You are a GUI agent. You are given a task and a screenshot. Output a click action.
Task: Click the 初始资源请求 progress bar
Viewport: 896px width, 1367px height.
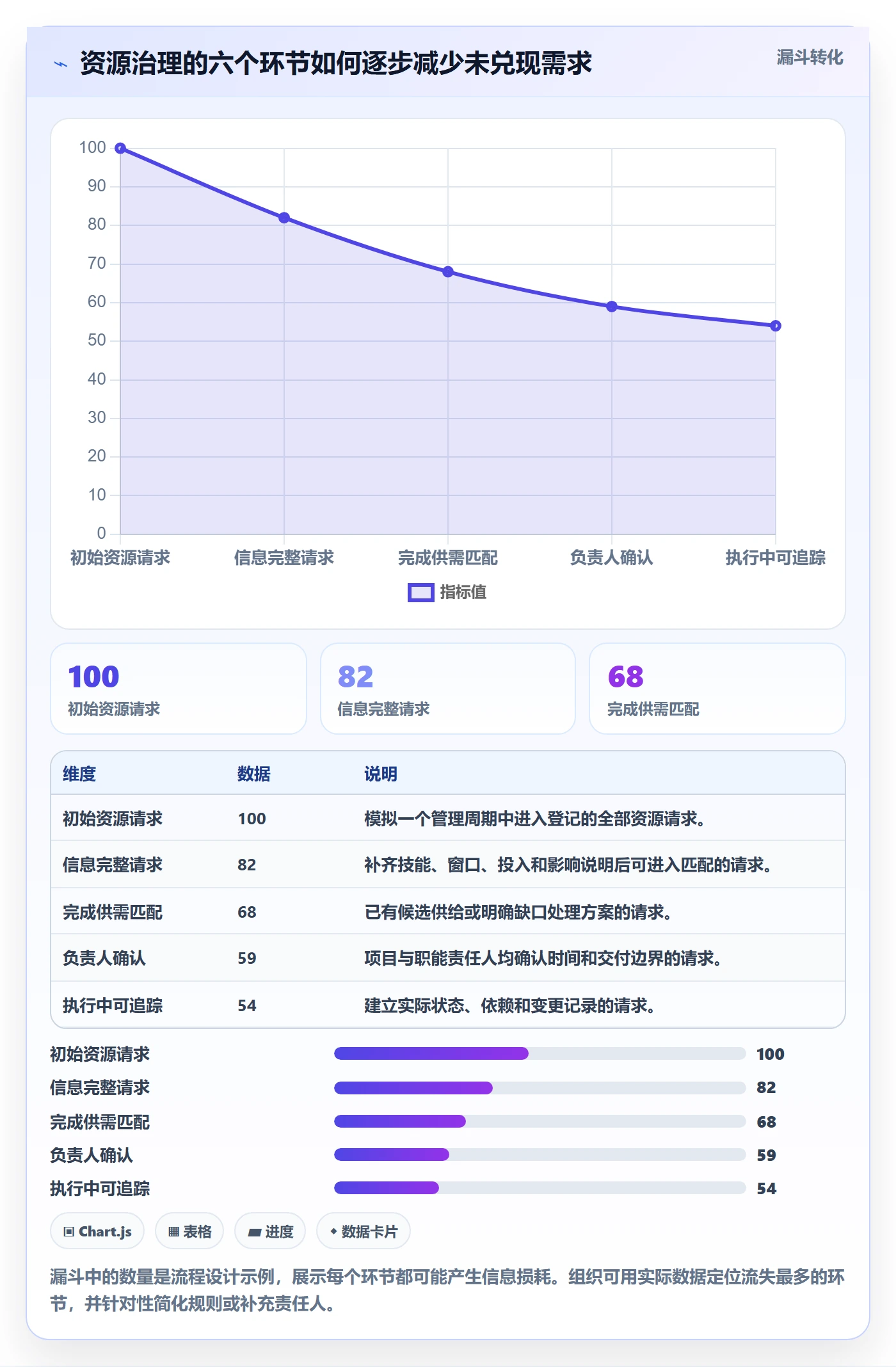(x=540, y=1053)
